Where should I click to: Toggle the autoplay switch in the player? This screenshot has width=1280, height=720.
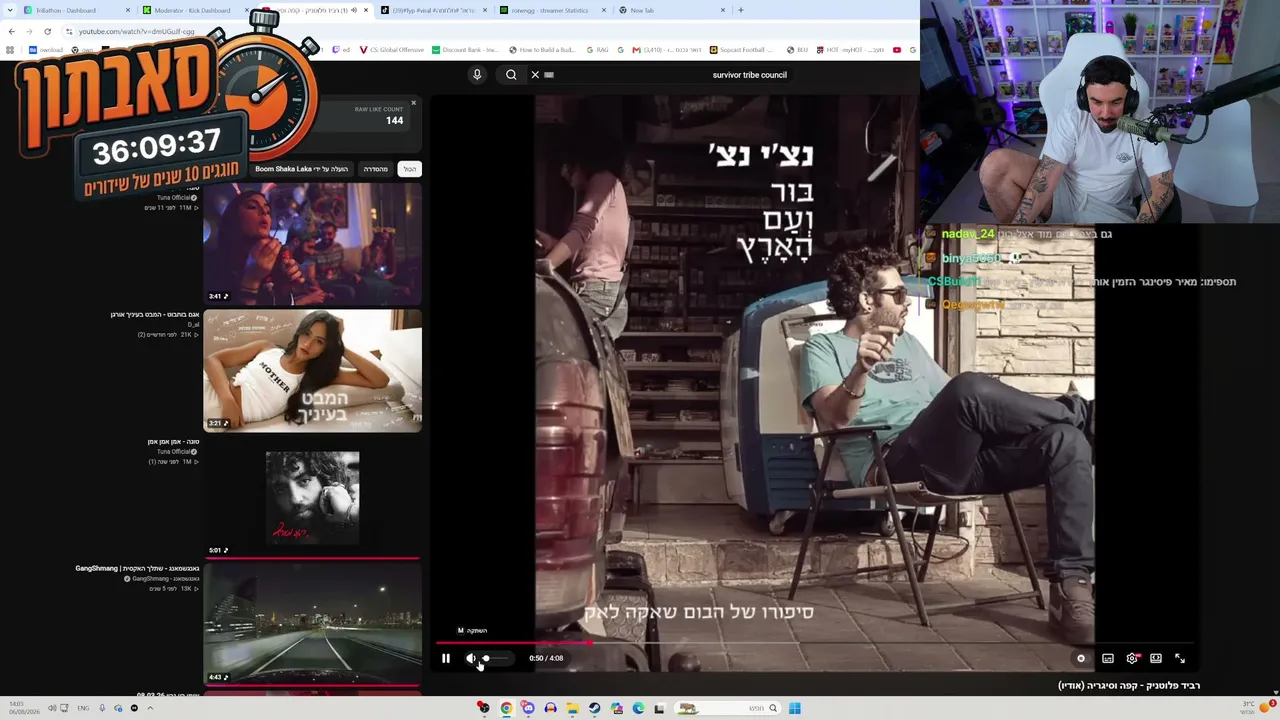(1081, 658)
